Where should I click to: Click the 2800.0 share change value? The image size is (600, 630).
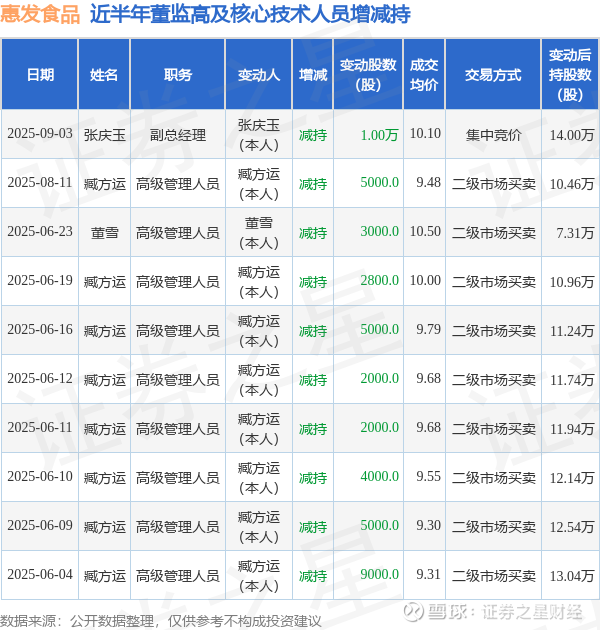click(x=379, y=281)
